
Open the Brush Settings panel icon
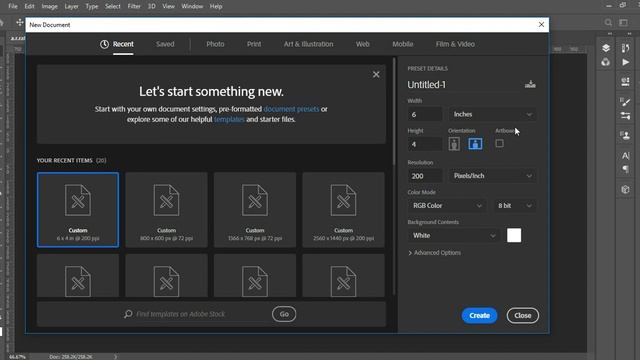click(x=625, y=102)
